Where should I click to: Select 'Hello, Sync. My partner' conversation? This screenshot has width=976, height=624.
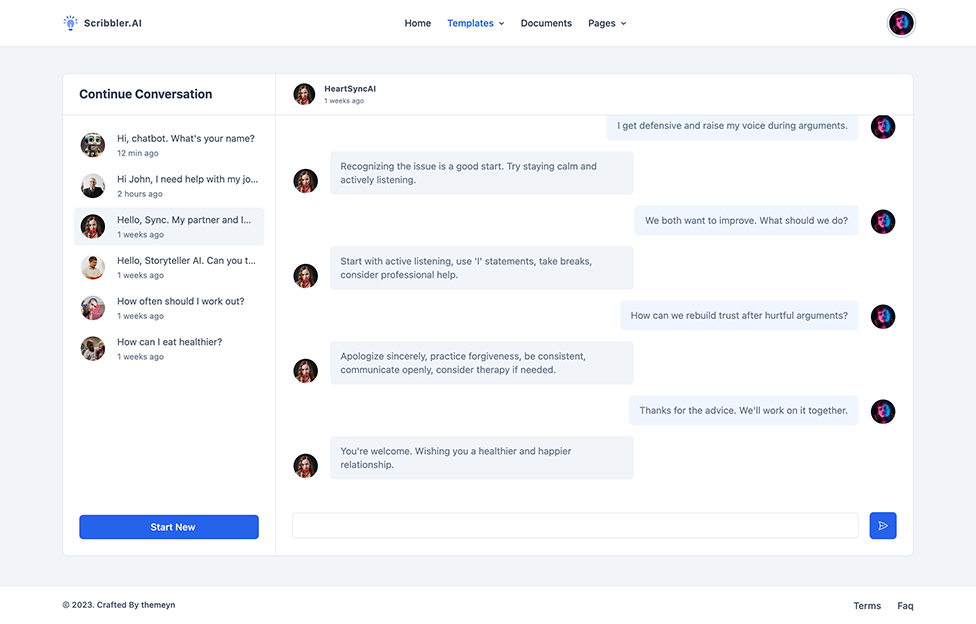coord(169,226)
